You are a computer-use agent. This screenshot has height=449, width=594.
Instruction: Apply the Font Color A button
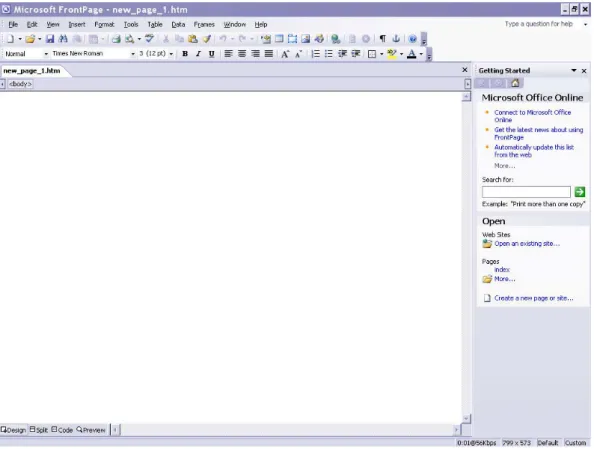(x=411, y=54)
